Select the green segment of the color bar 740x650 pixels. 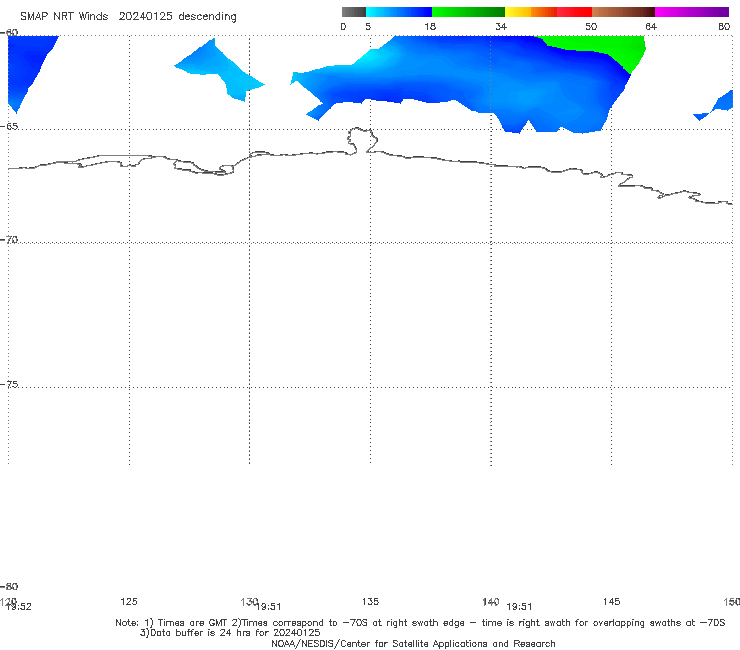[468, 12]
